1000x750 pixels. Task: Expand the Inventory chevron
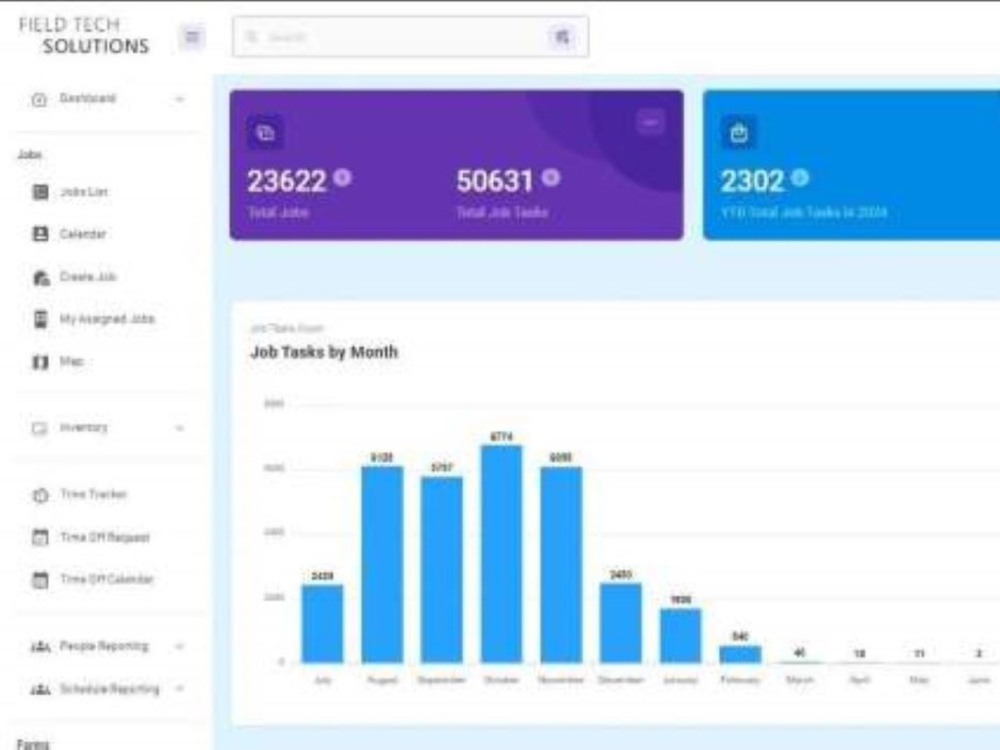180,428
